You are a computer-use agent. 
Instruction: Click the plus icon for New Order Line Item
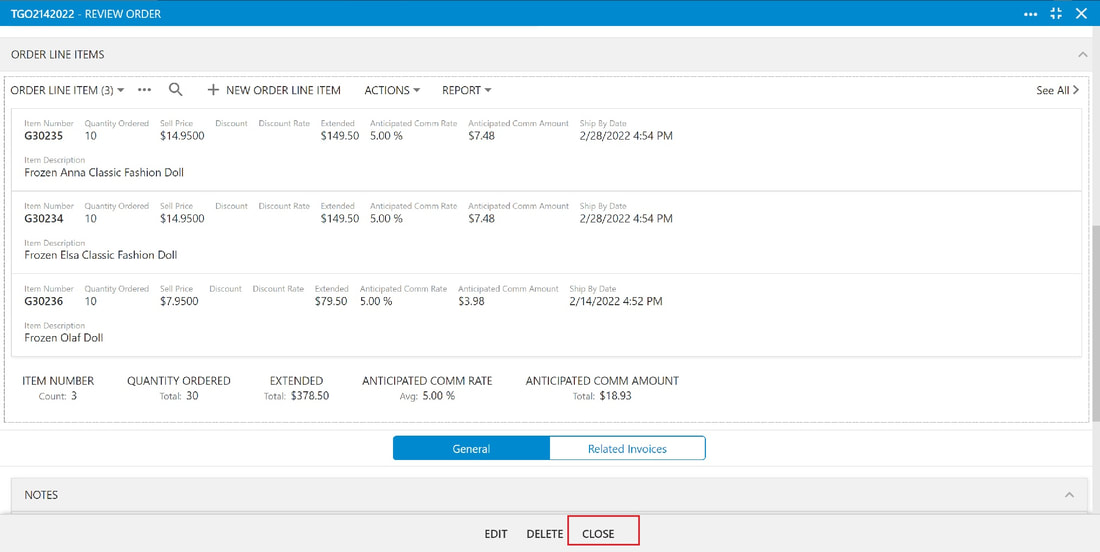(x=213, y=90)
